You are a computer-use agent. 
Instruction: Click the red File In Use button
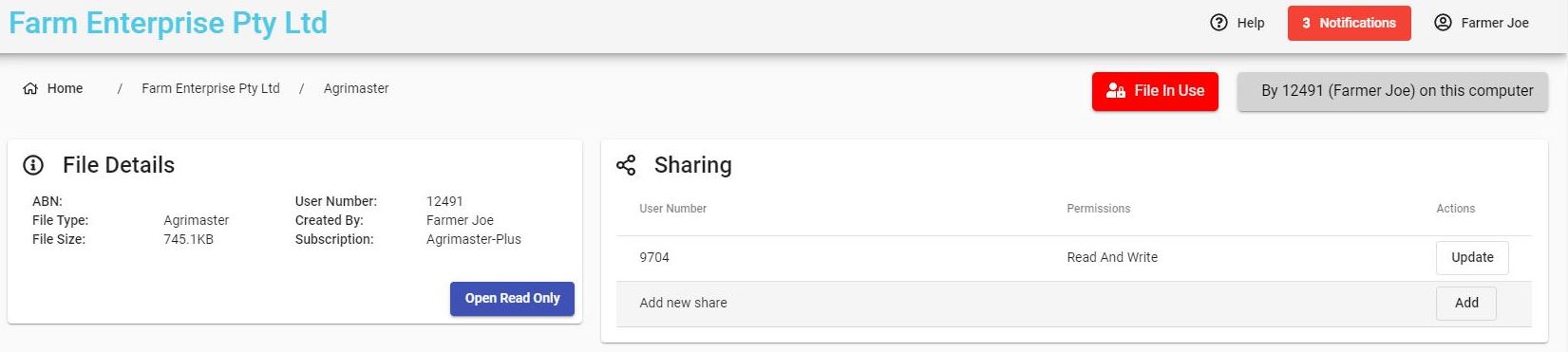(x=1155, y=91)
